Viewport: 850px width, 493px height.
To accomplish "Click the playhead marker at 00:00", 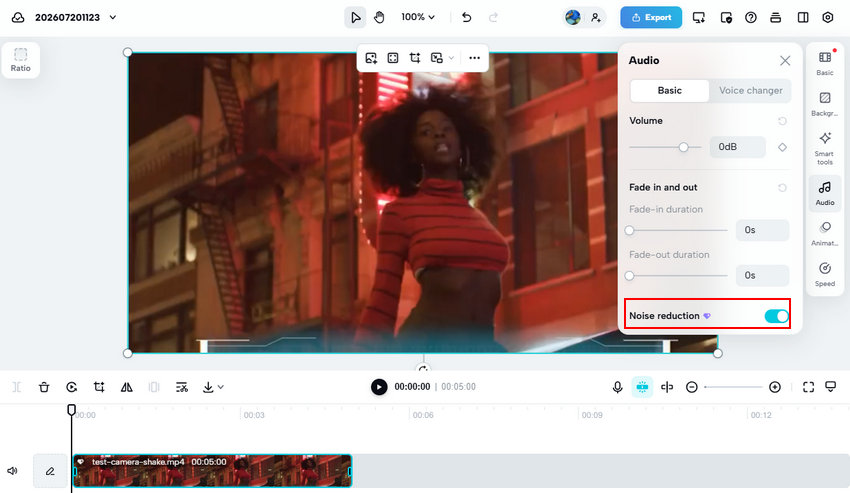I will click(x=71, y=409).
